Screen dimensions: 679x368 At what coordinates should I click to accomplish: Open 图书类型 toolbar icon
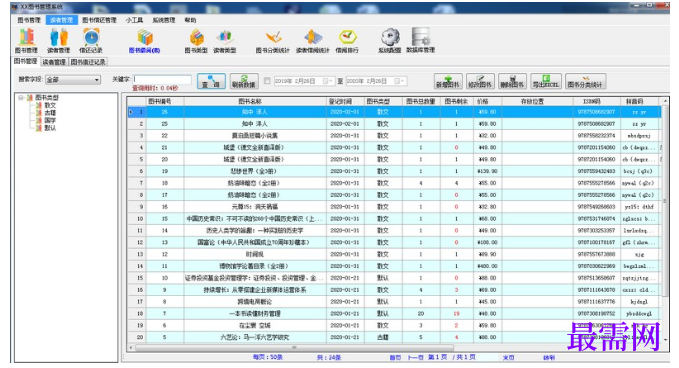[196, 41]
